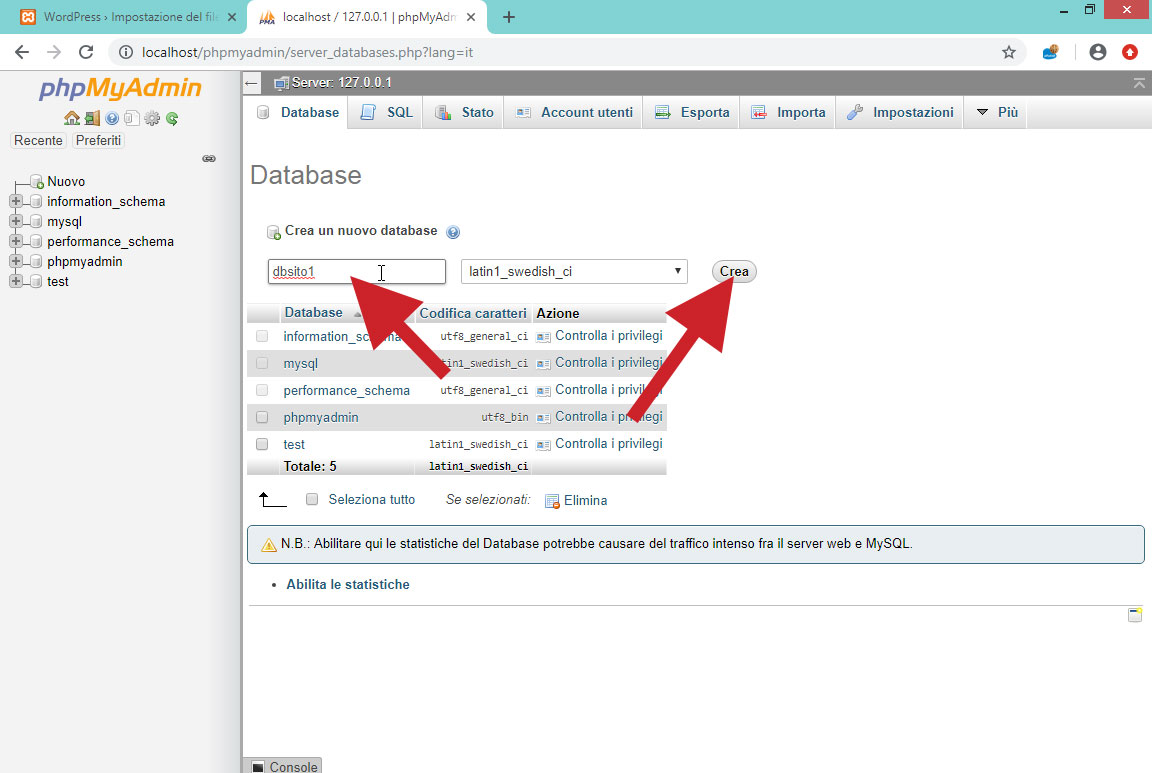Open navigation panel settings gear icon

[152, 118]
